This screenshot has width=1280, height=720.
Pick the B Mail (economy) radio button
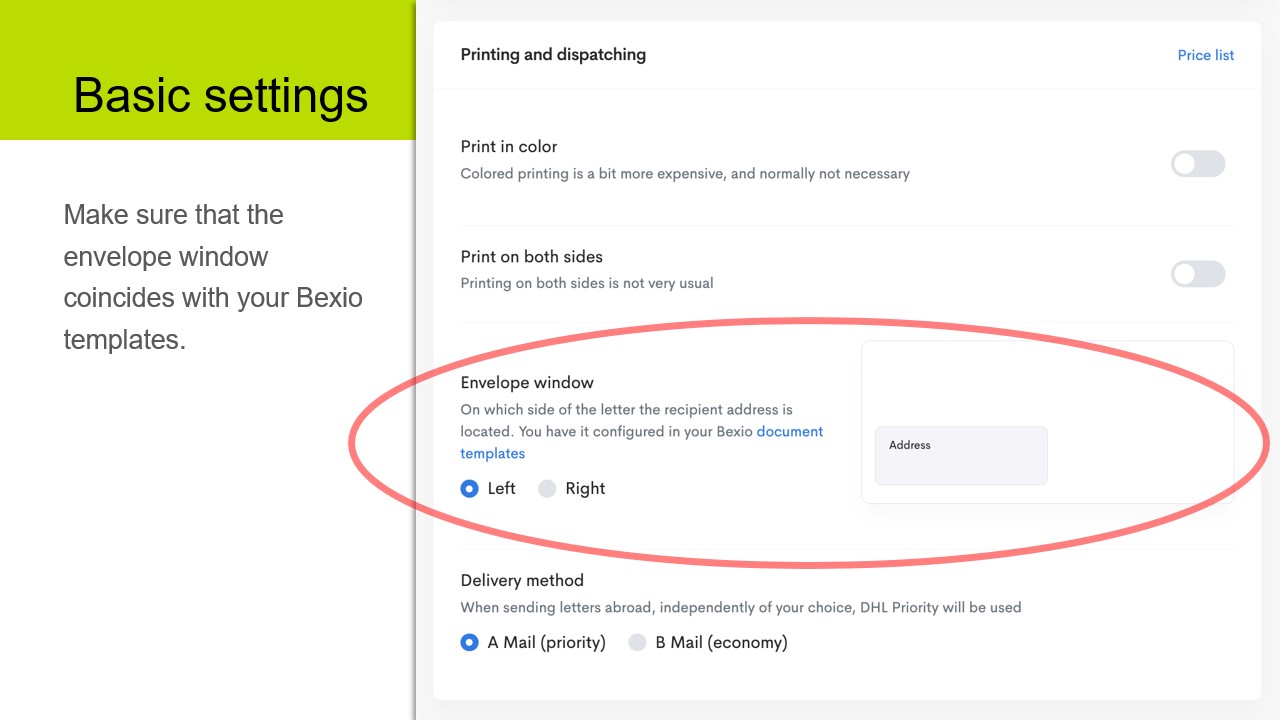pyautogui.click(x=637, y=643)
